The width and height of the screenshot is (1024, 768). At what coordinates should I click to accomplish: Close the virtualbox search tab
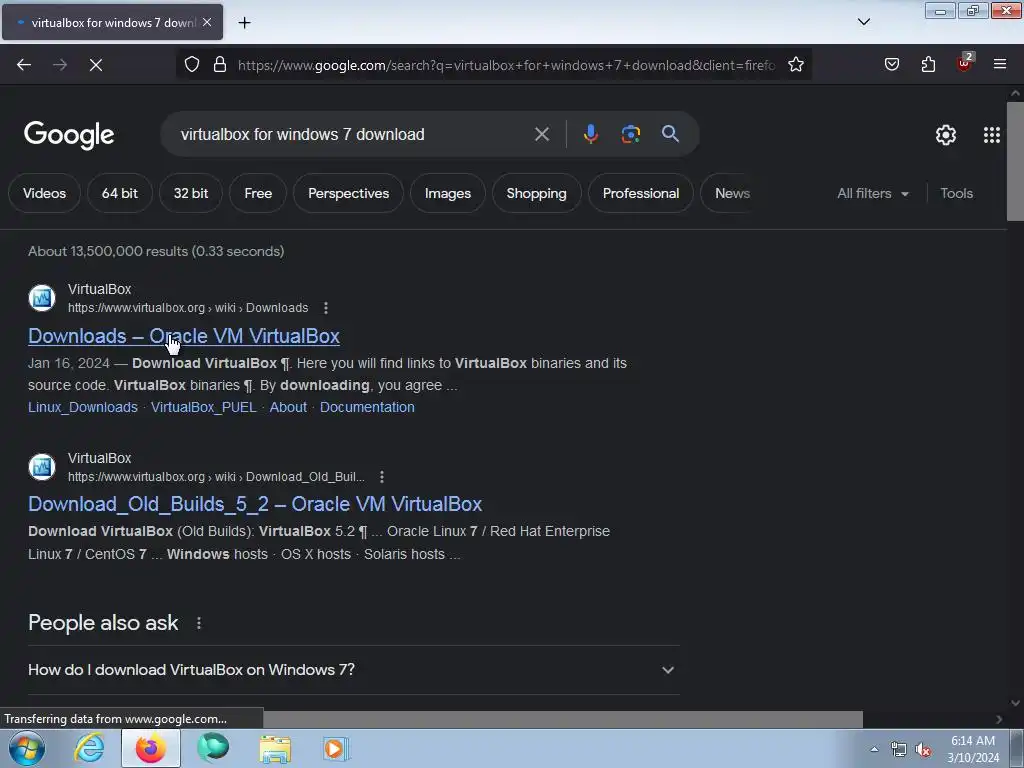[x=207, y=22]
